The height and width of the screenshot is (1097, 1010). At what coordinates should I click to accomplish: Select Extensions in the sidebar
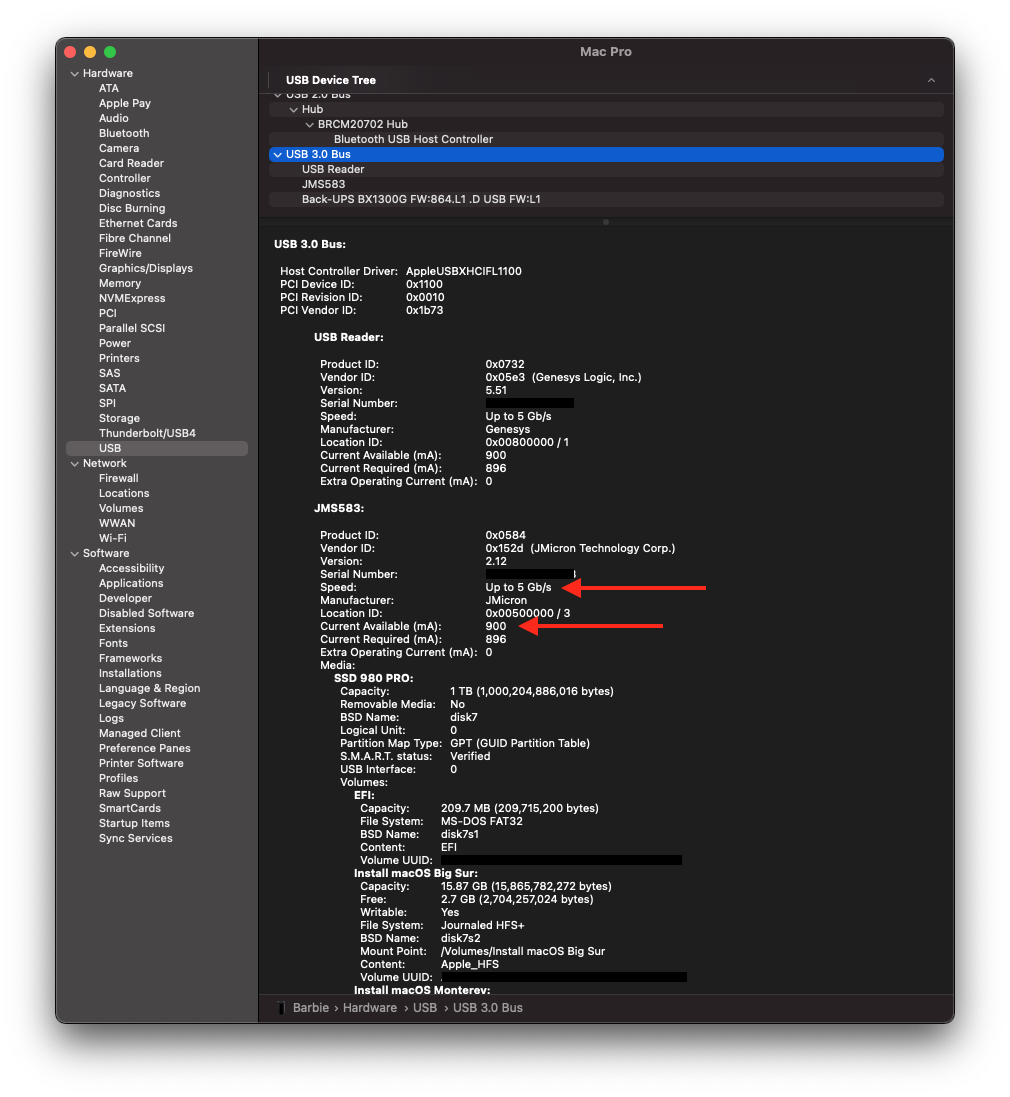point(127,629)
